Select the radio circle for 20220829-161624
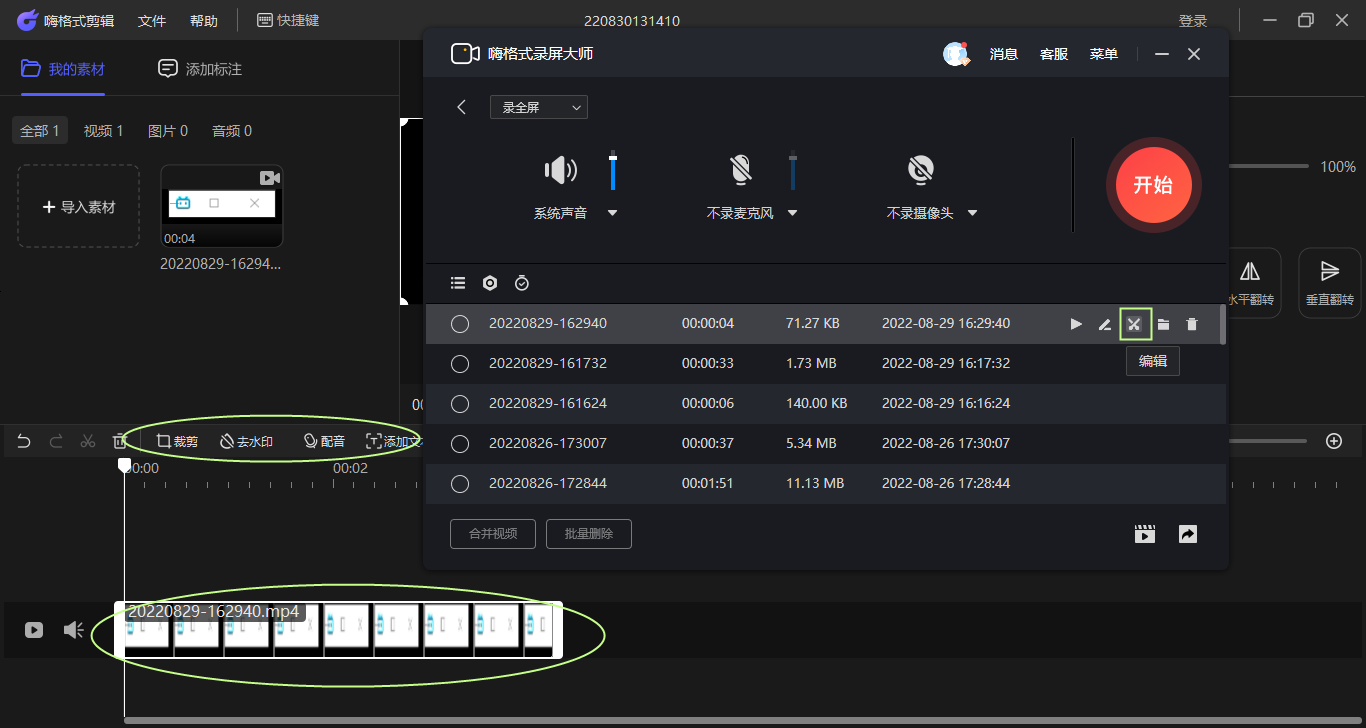Viewport: 1366px width, 728px height. coord(460,404)
